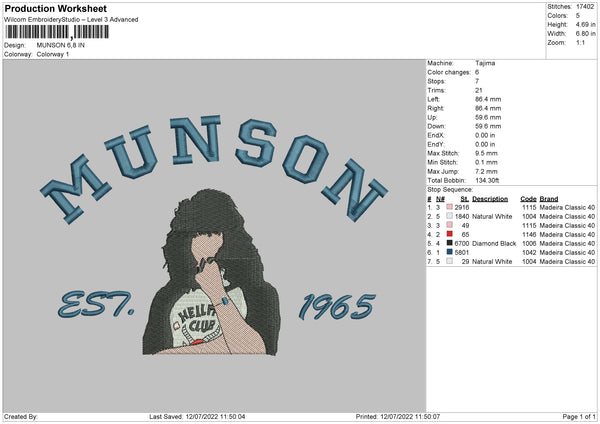The image size is (600, 424).
Task: Click the 'Stop Sequence:' heading
Action: point(450,190)
